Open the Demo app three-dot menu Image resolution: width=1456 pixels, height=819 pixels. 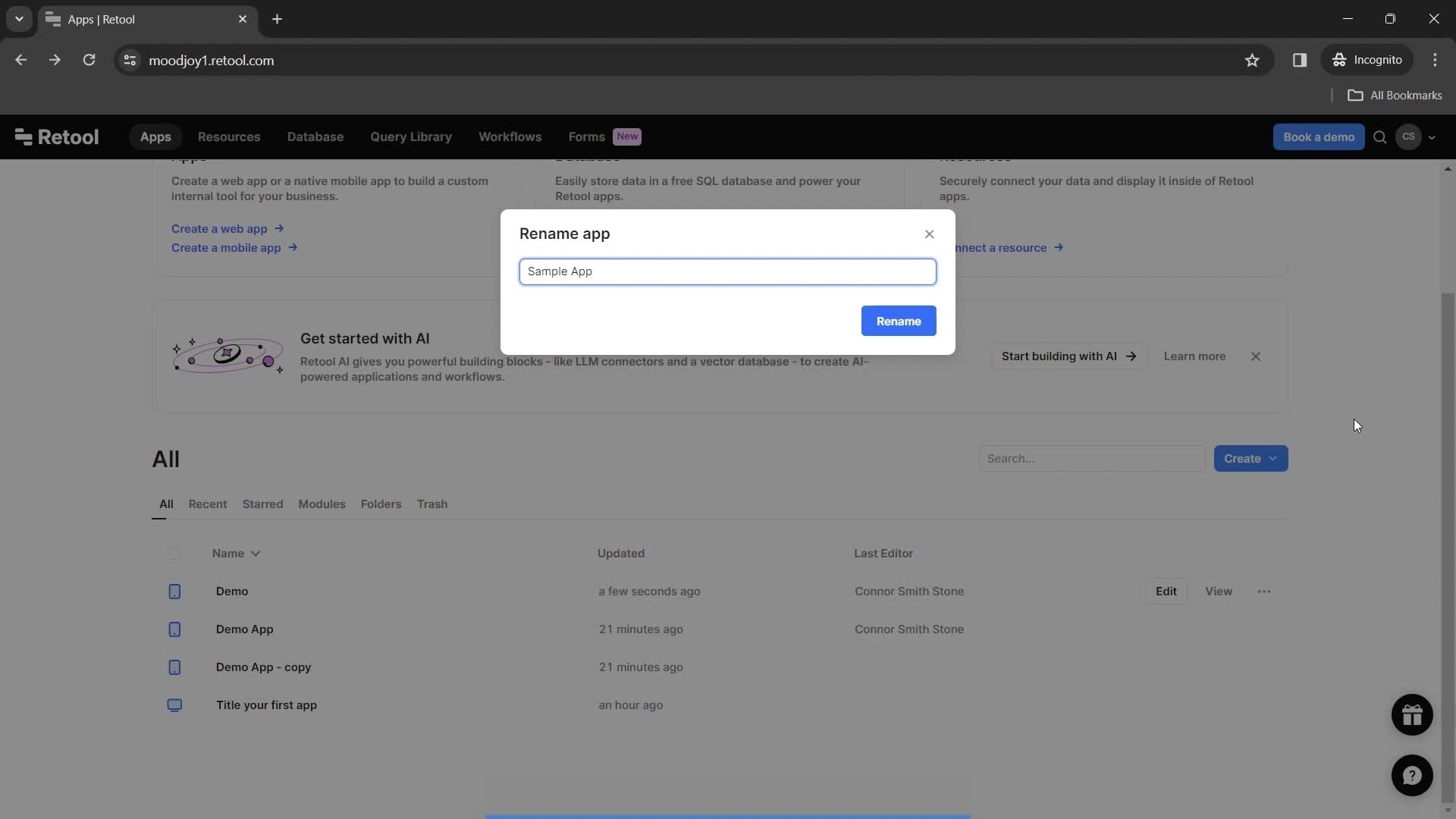tap(1263, 591)
